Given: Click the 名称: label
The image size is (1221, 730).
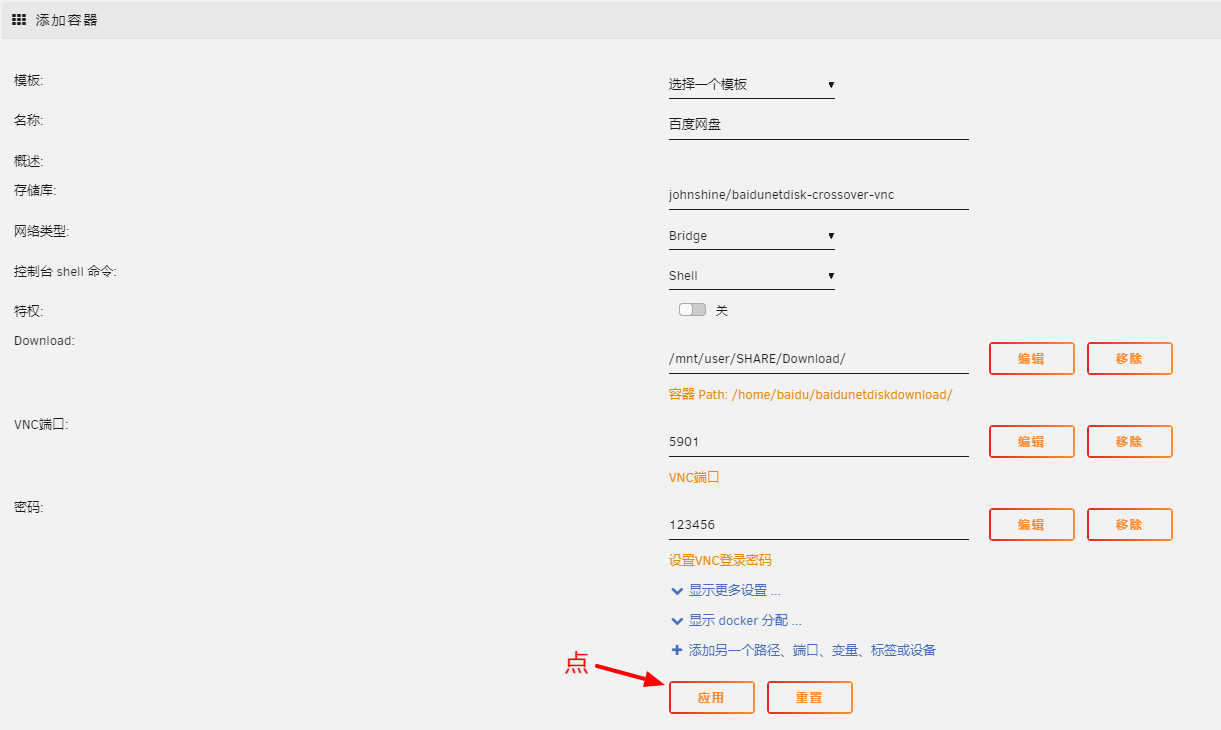Looking at the screenshot, I should 29,120.
